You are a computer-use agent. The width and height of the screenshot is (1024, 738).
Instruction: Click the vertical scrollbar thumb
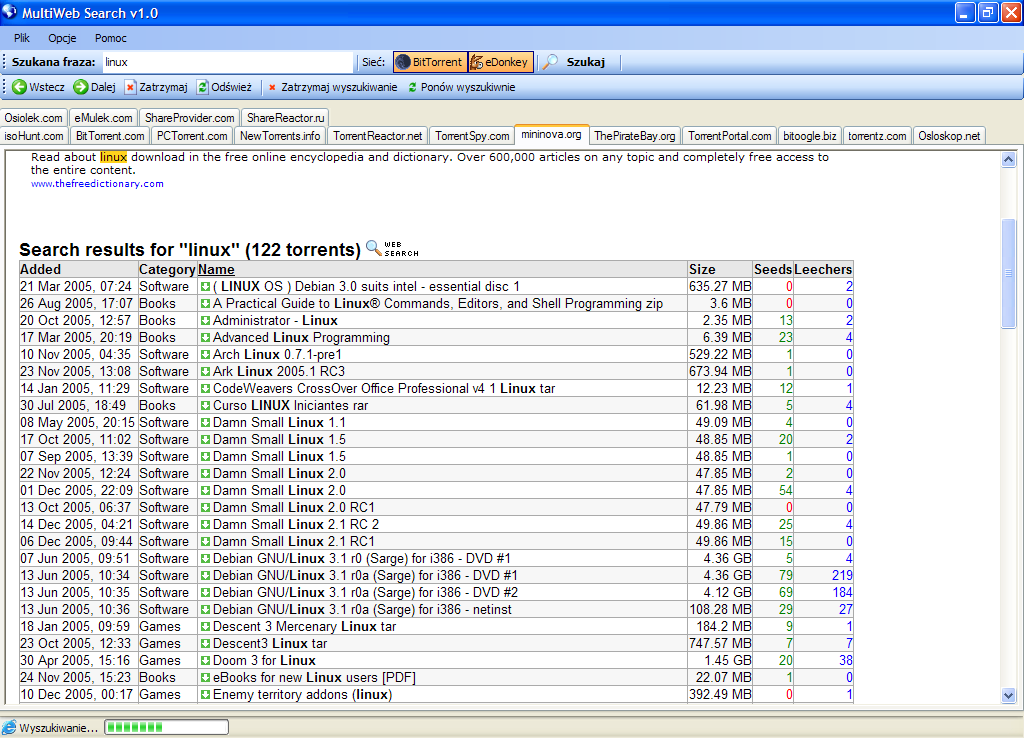pyautogui.click(x=1008, y=273)
